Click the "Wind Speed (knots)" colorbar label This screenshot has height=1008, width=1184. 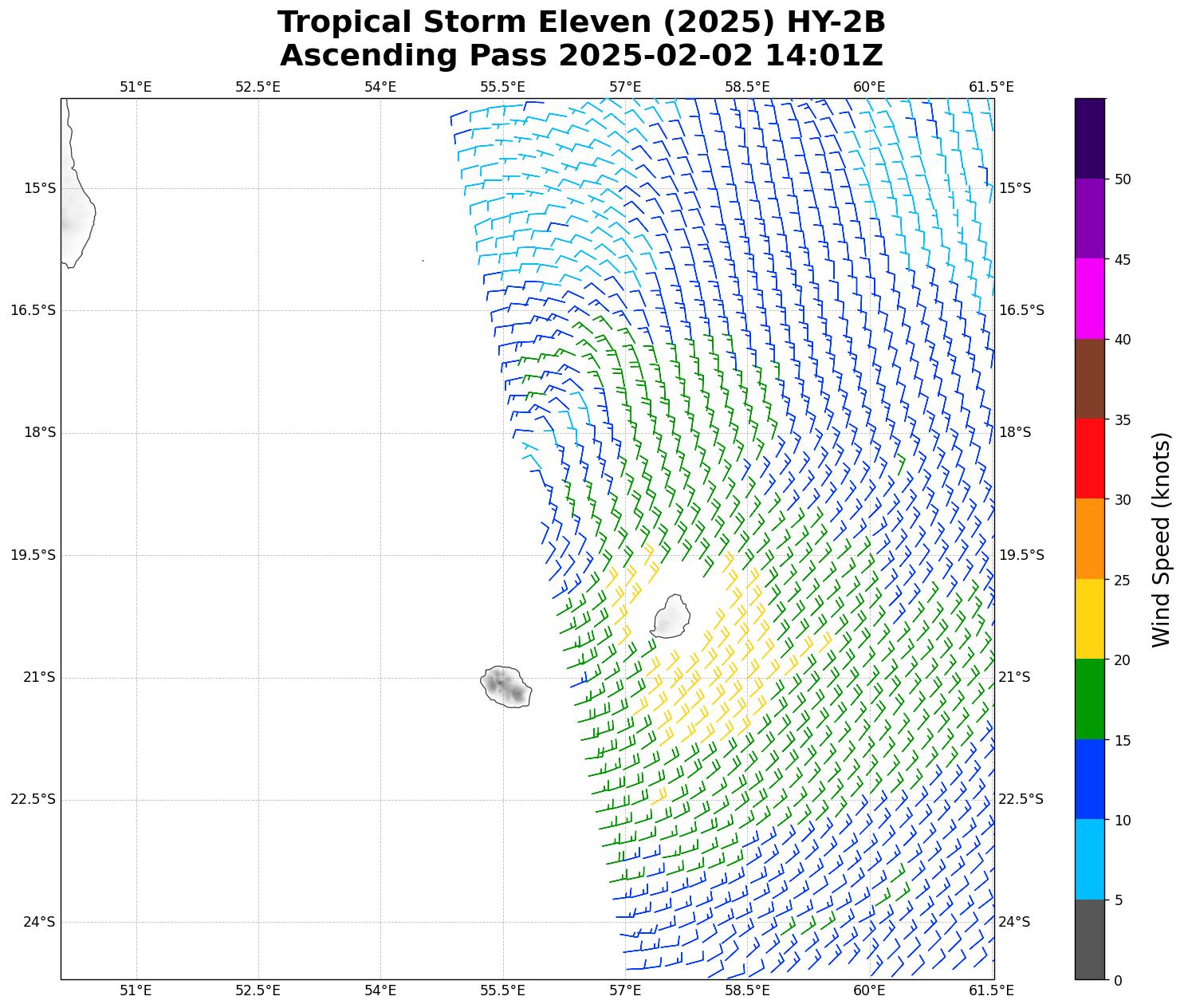tap(1162, 540)
